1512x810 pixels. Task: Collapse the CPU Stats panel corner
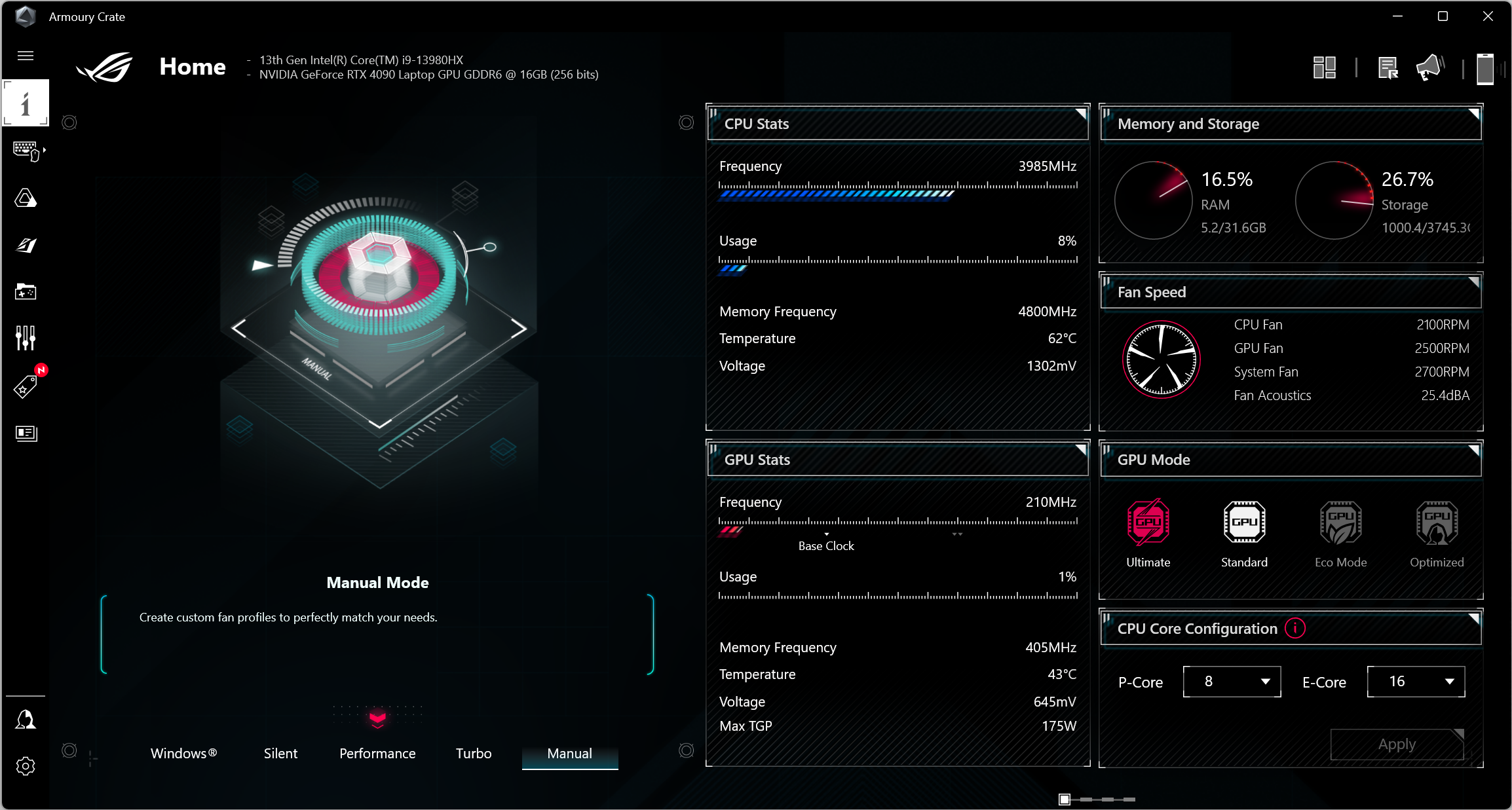coord(1081,113)
